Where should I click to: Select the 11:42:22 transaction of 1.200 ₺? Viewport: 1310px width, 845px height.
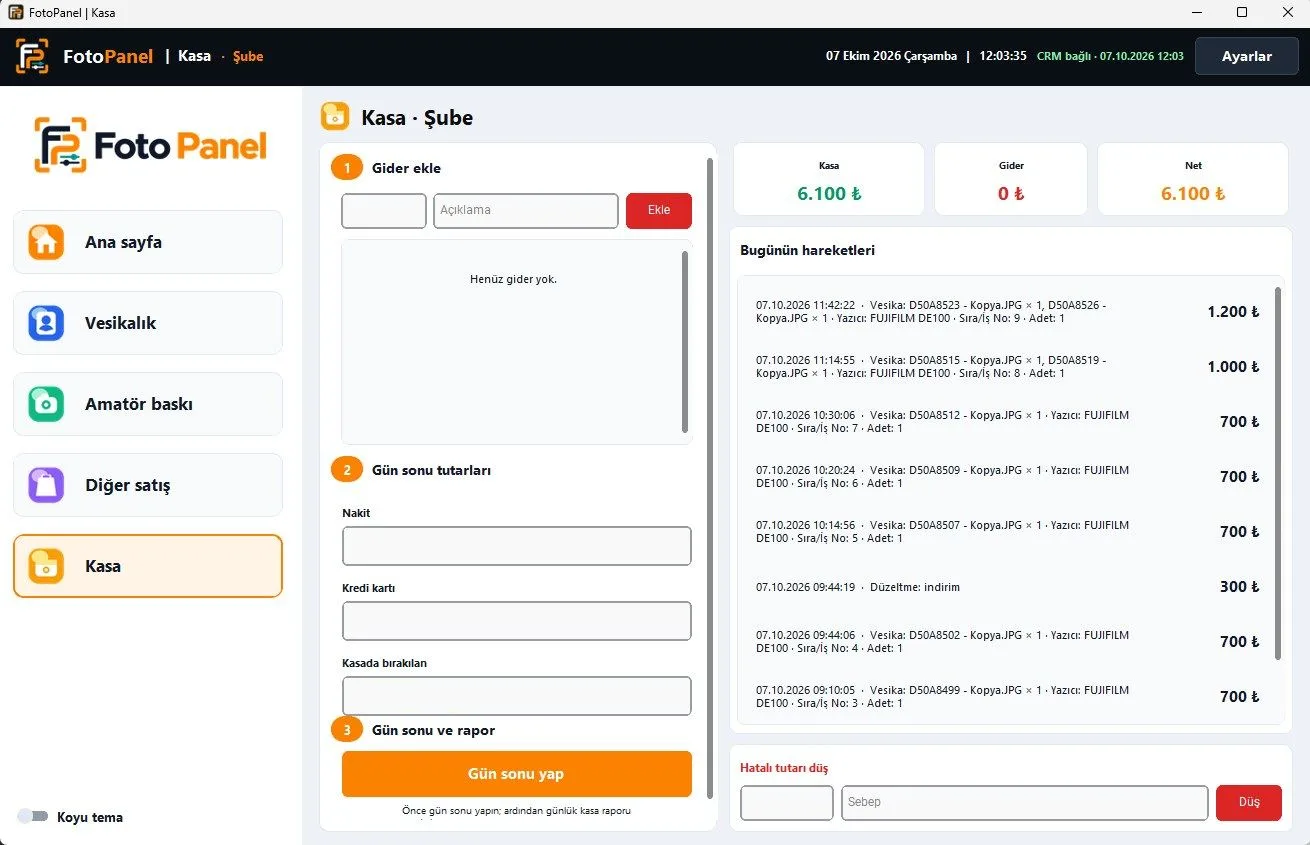point(1008,311)
